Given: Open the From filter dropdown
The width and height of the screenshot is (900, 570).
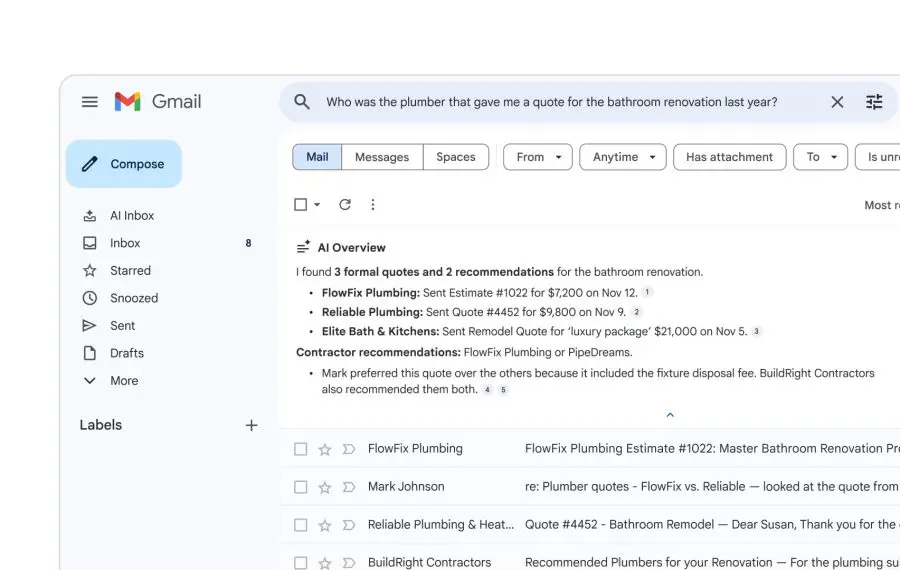Looking at the screenshot, I should pyautogui.click(x=538, y=157).
